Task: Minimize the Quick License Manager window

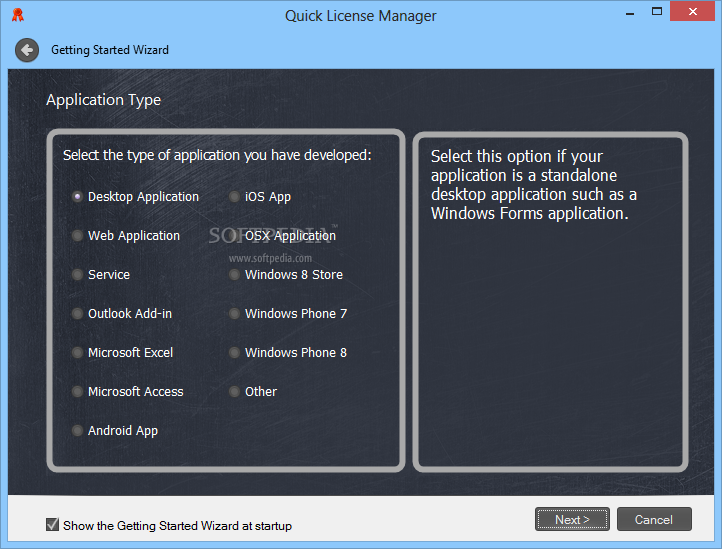Action: pyautogui.click(x=630, y=12)
